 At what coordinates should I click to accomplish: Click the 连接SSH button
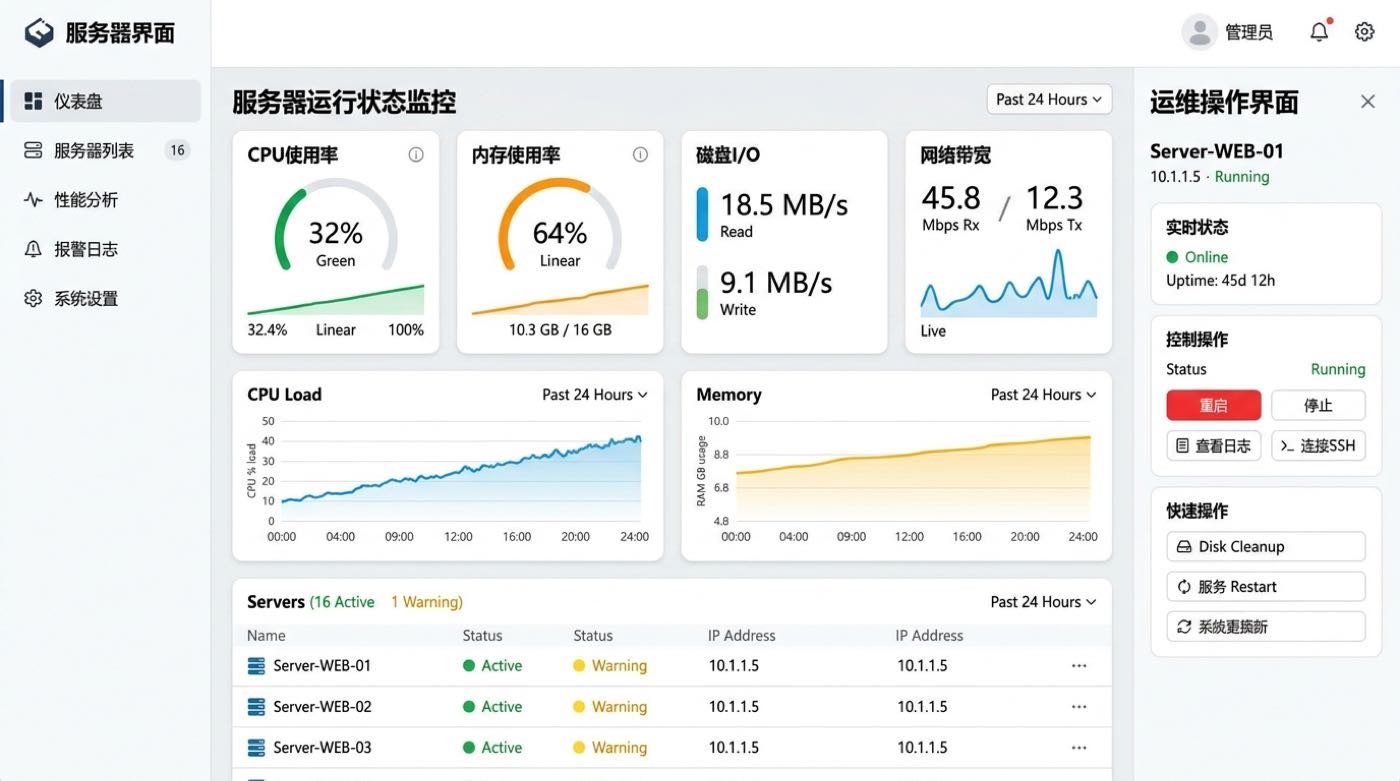click(1318, 446)
